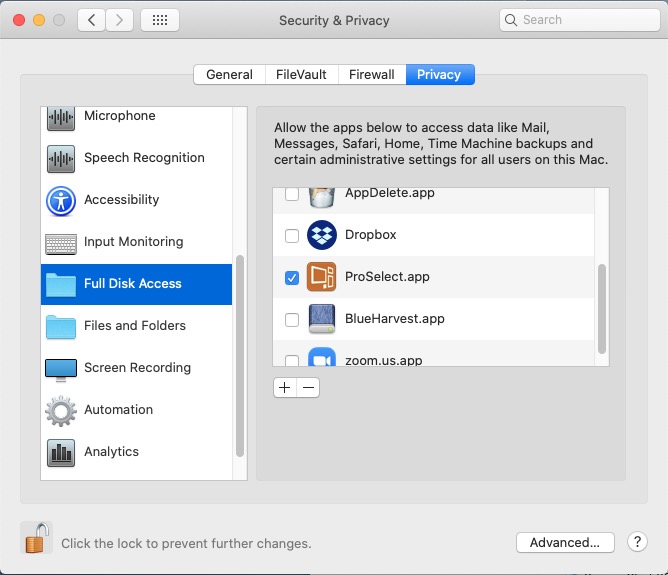The image size is (668, 575).
Task: Open Speech Recognition privacy category
Action: pyautogui.click(x=143, y=158)
